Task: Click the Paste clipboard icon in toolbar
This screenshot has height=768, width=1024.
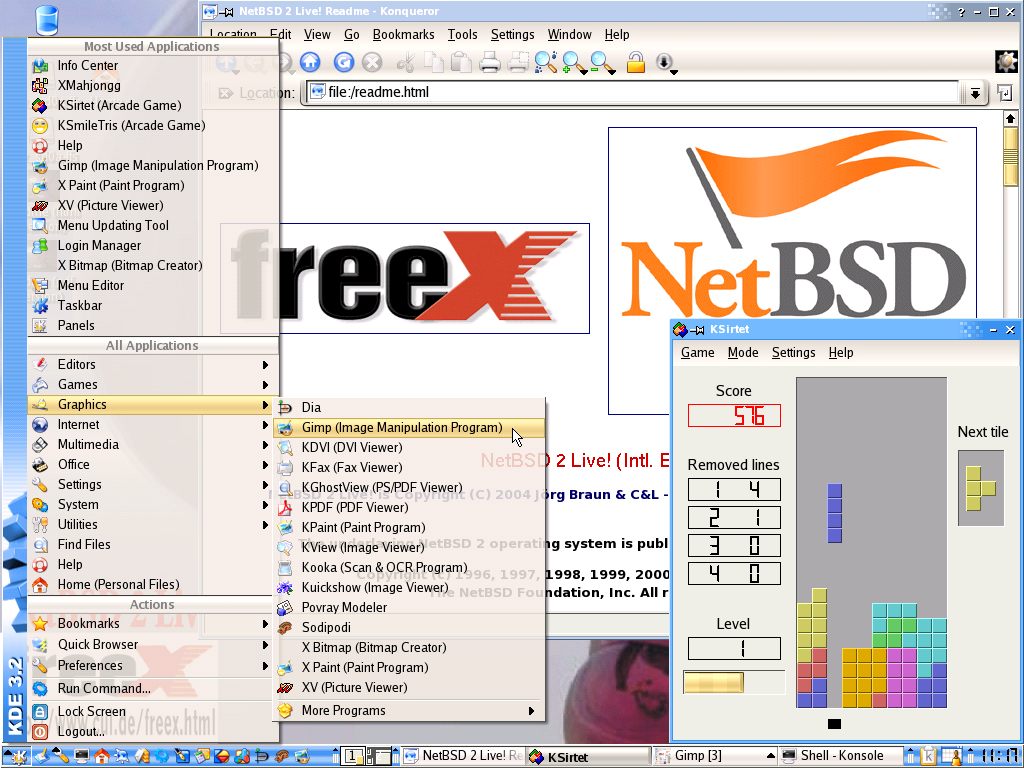Action: [461, 62]
